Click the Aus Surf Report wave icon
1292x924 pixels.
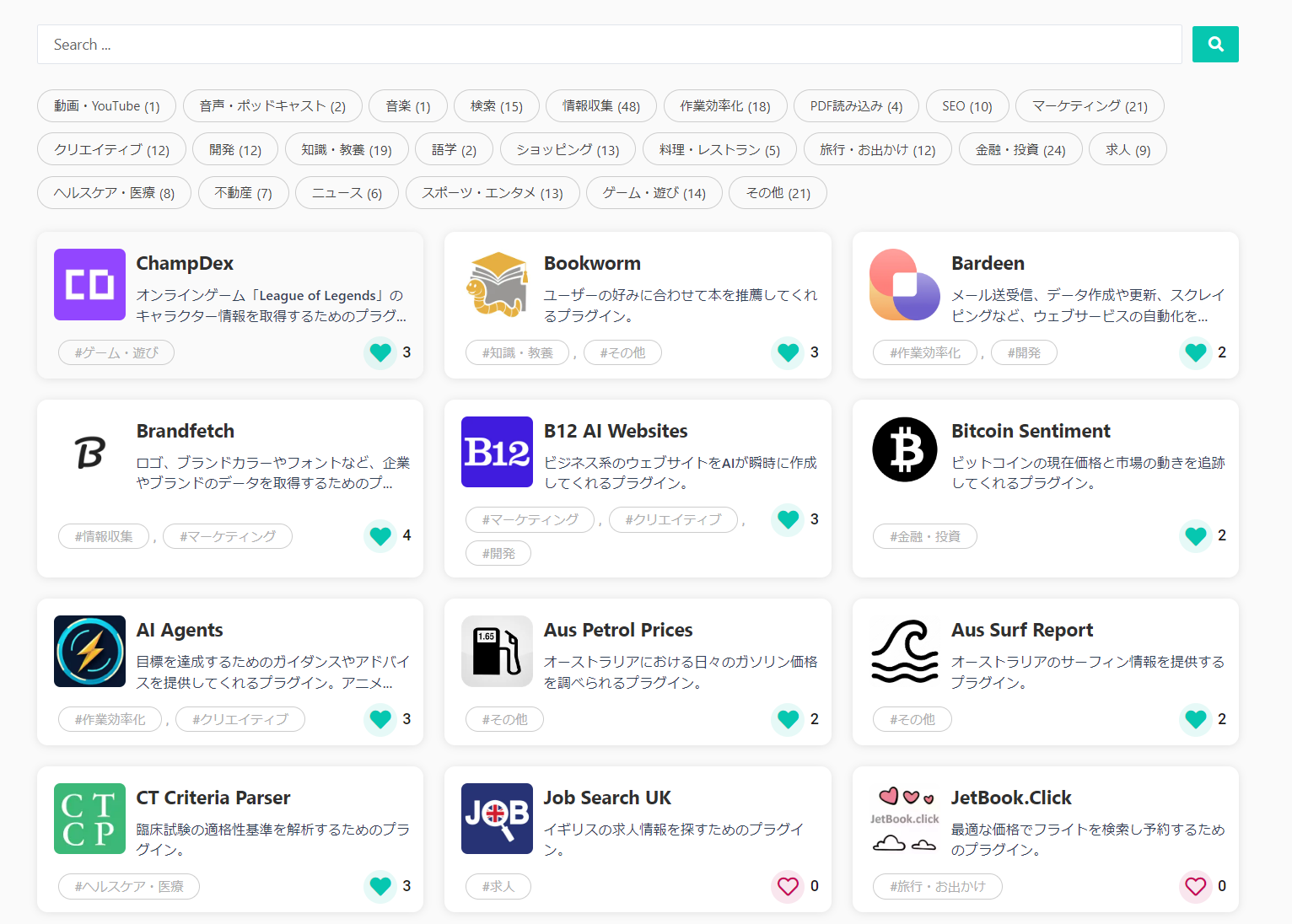[x=905, y=651]
